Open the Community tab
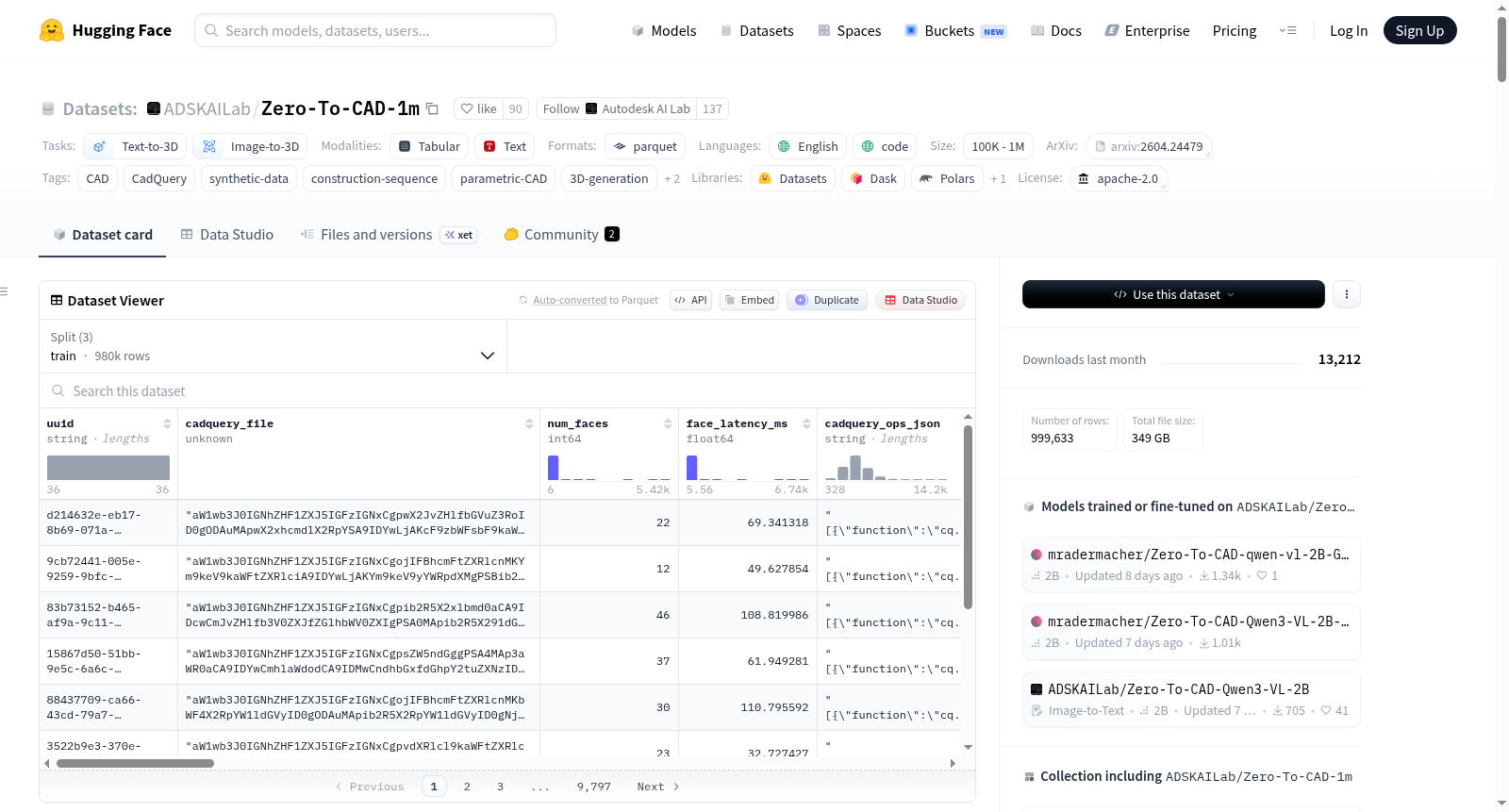The image size is (1509, 812). click(562, 235)
